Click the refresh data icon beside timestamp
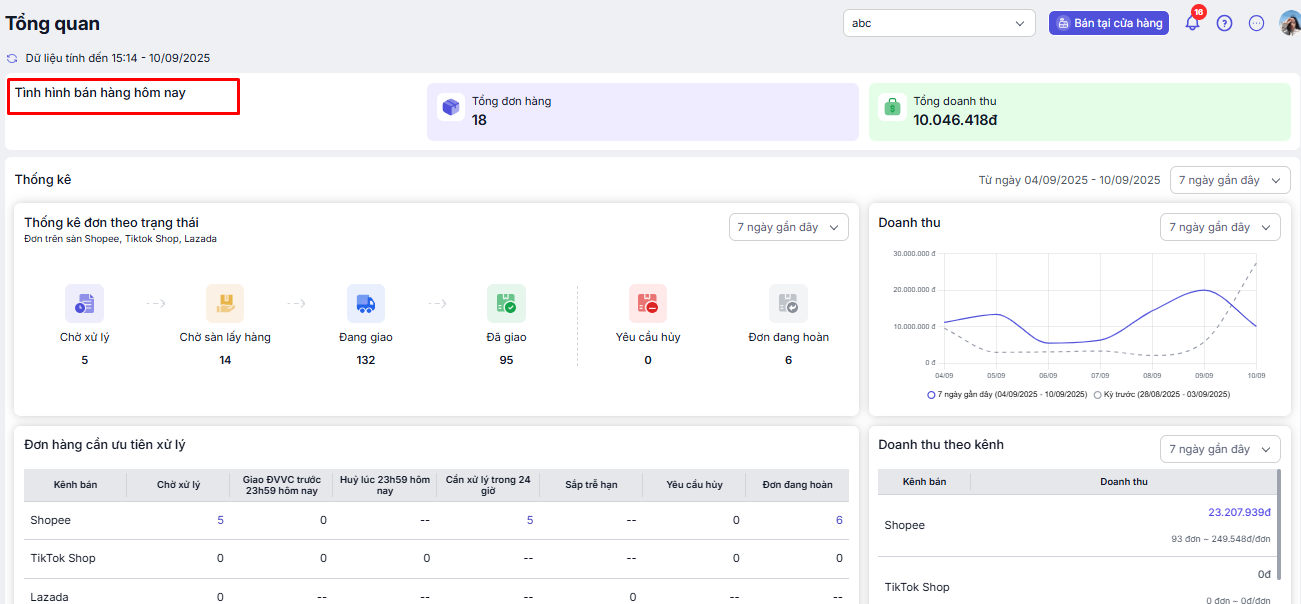Image resolution: width=1301 pixels, height=604 pixels. tap(12, 59)
